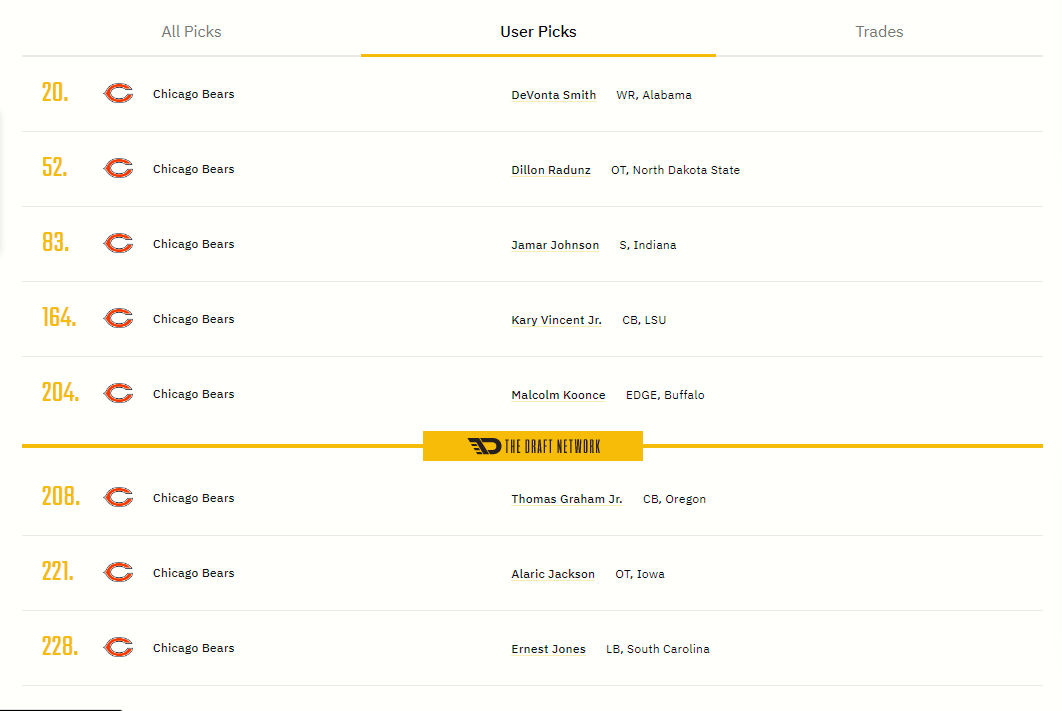This screenshot has width=1062, height=711.
Task: Click the 'EDGE, Buffalo' position text
Action: tap(665, 395)
